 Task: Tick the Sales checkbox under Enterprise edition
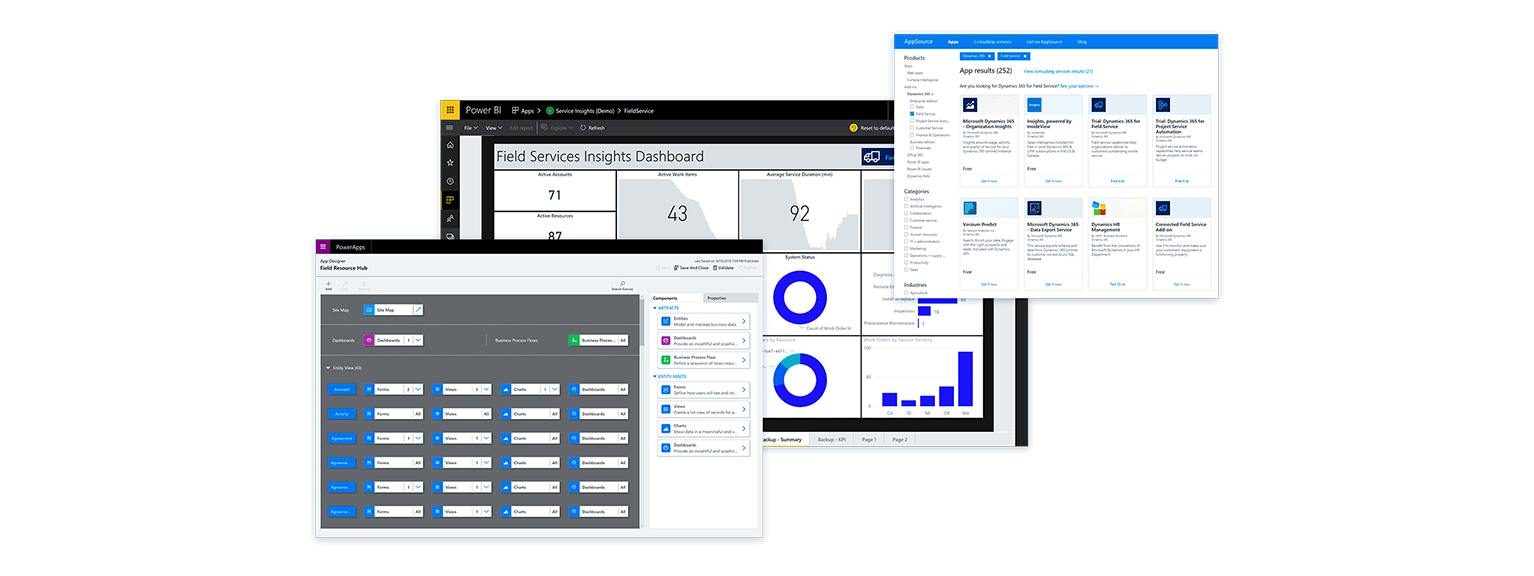coord(912,107)
